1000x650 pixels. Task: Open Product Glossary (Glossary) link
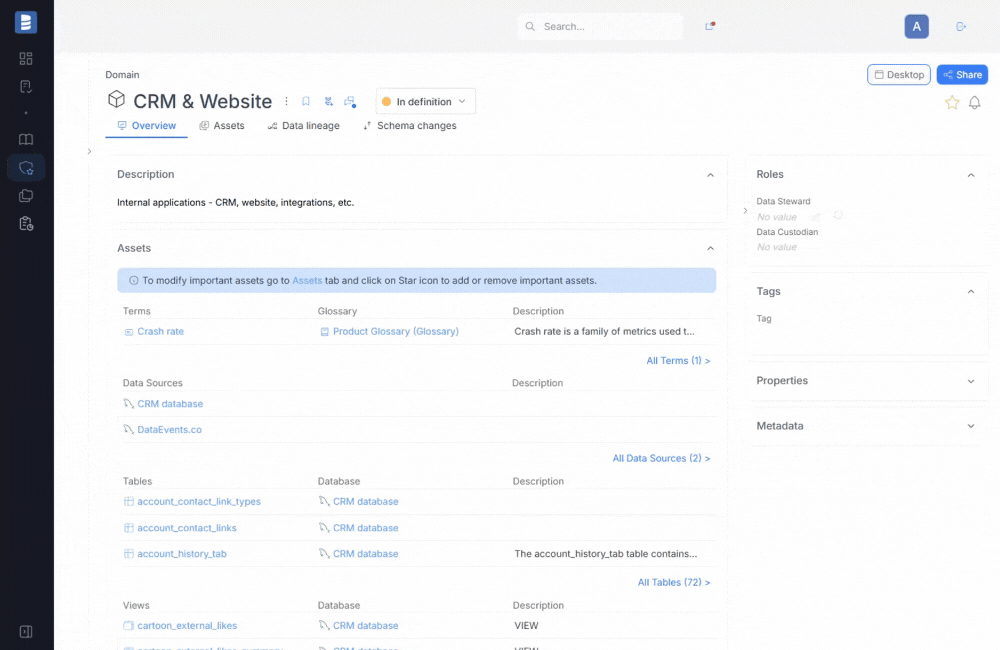[x=395, y=332]
